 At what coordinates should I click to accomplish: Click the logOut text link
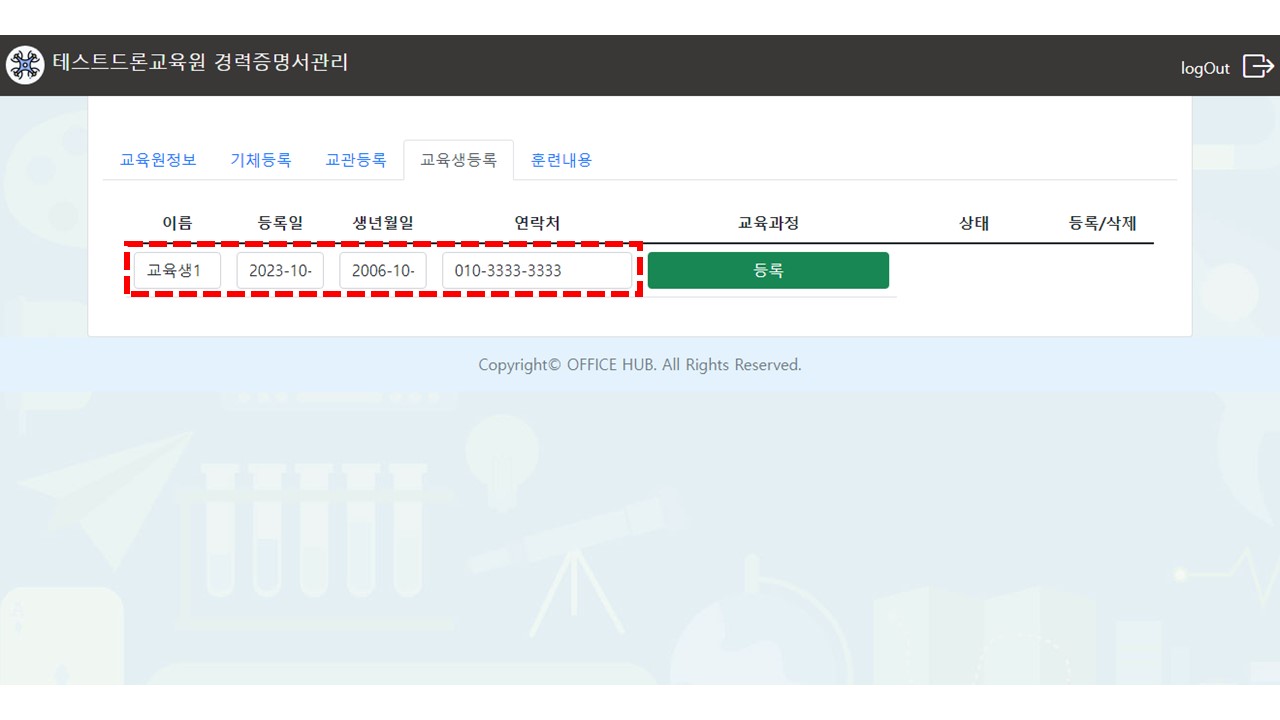pos(1205,68)
